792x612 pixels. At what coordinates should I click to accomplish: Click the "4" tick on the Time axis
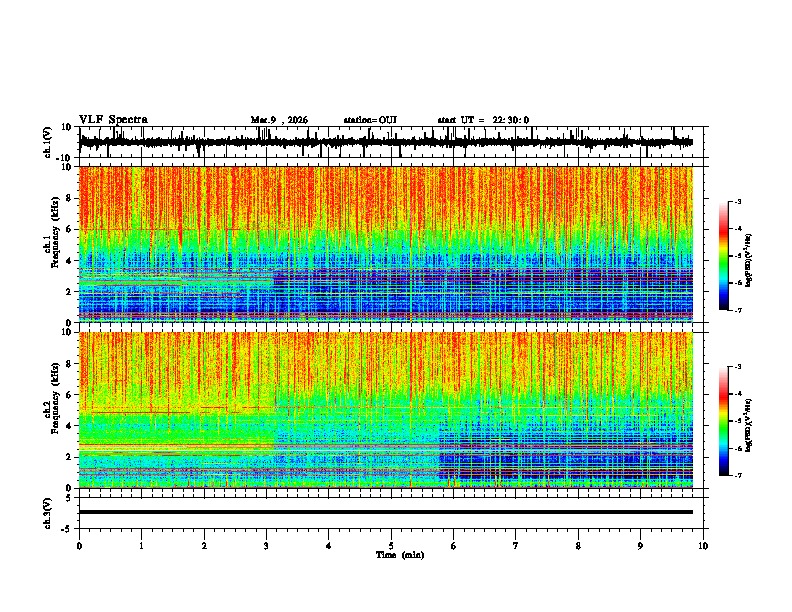[x=329, y=546]
